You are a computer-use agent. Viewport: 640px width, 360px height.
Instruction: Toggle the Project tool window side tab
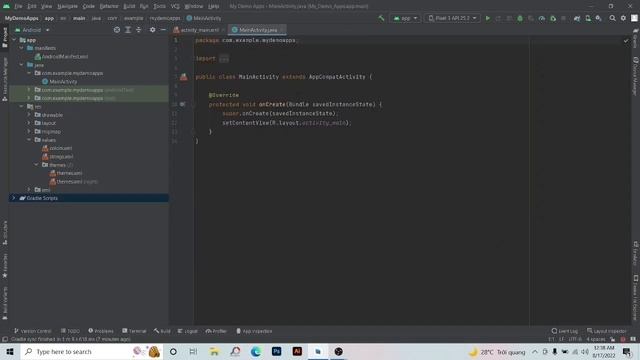[4, 38]
